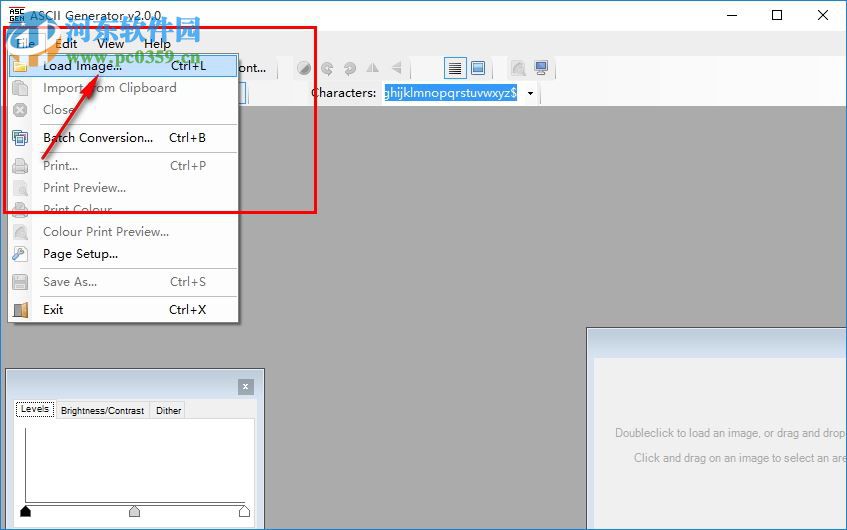Select Import from Clipboard menu entry

123,88
